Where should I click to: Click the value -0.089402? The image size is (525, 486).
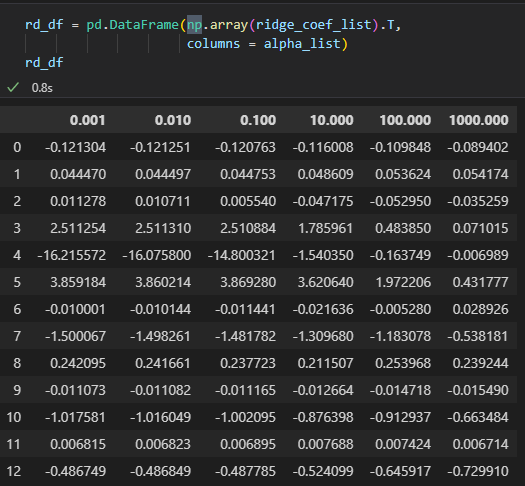tap(478, 147)
